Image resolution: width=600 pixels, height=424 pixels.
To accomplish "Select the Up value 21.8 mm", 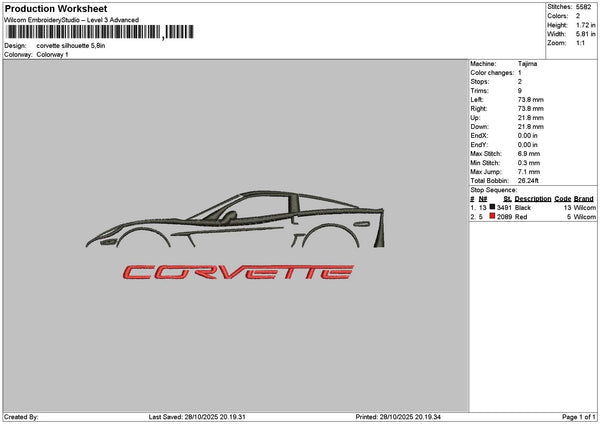I will pyautogui.click(x=531, y=117).
